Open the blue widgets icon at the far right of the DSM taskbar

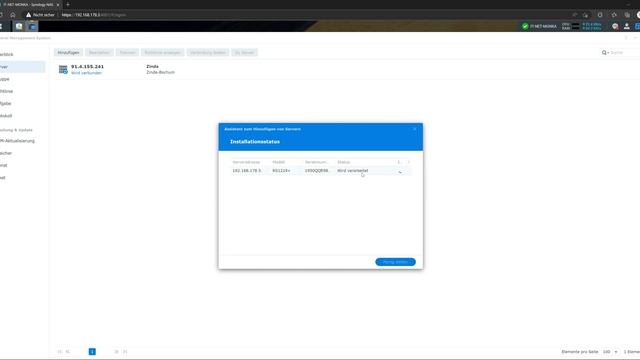638,26
